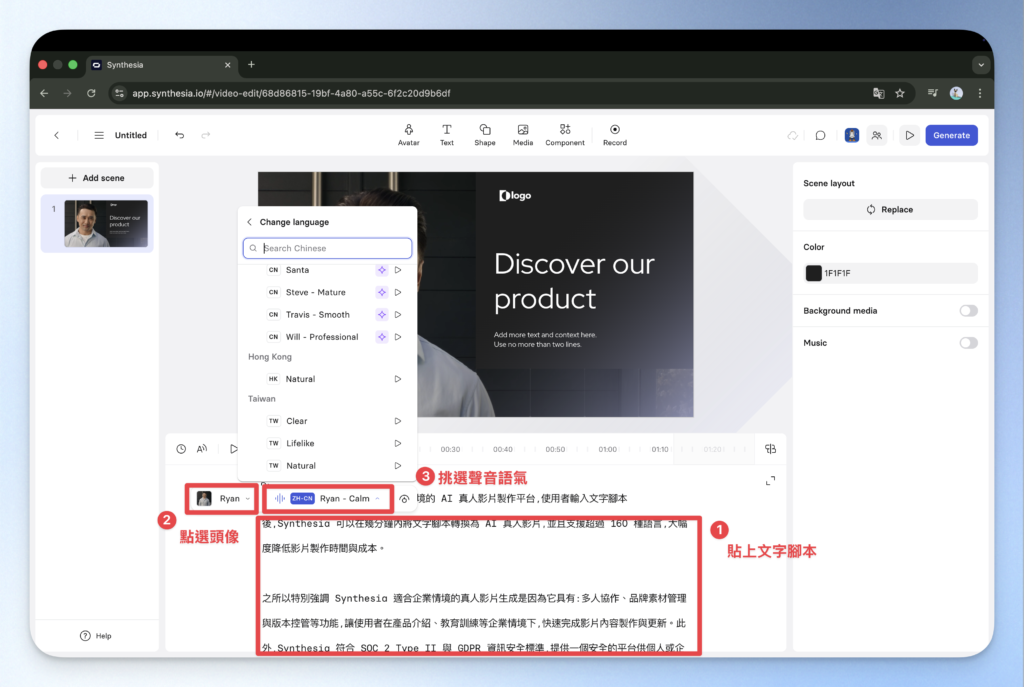Click Replace scene layout button
The height and width of the screenshot is (687, 1024).
[890, 210]
